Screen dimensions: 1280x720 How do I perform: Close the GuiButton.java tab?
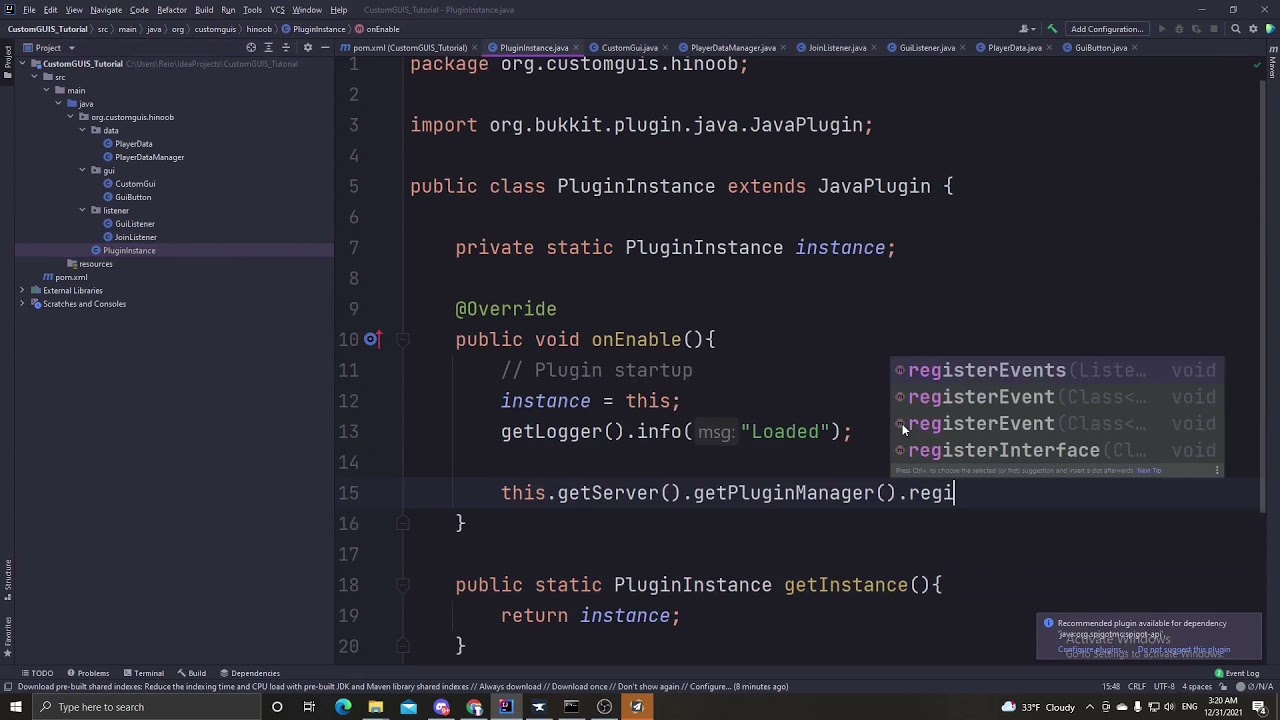tap(1135, 47)
